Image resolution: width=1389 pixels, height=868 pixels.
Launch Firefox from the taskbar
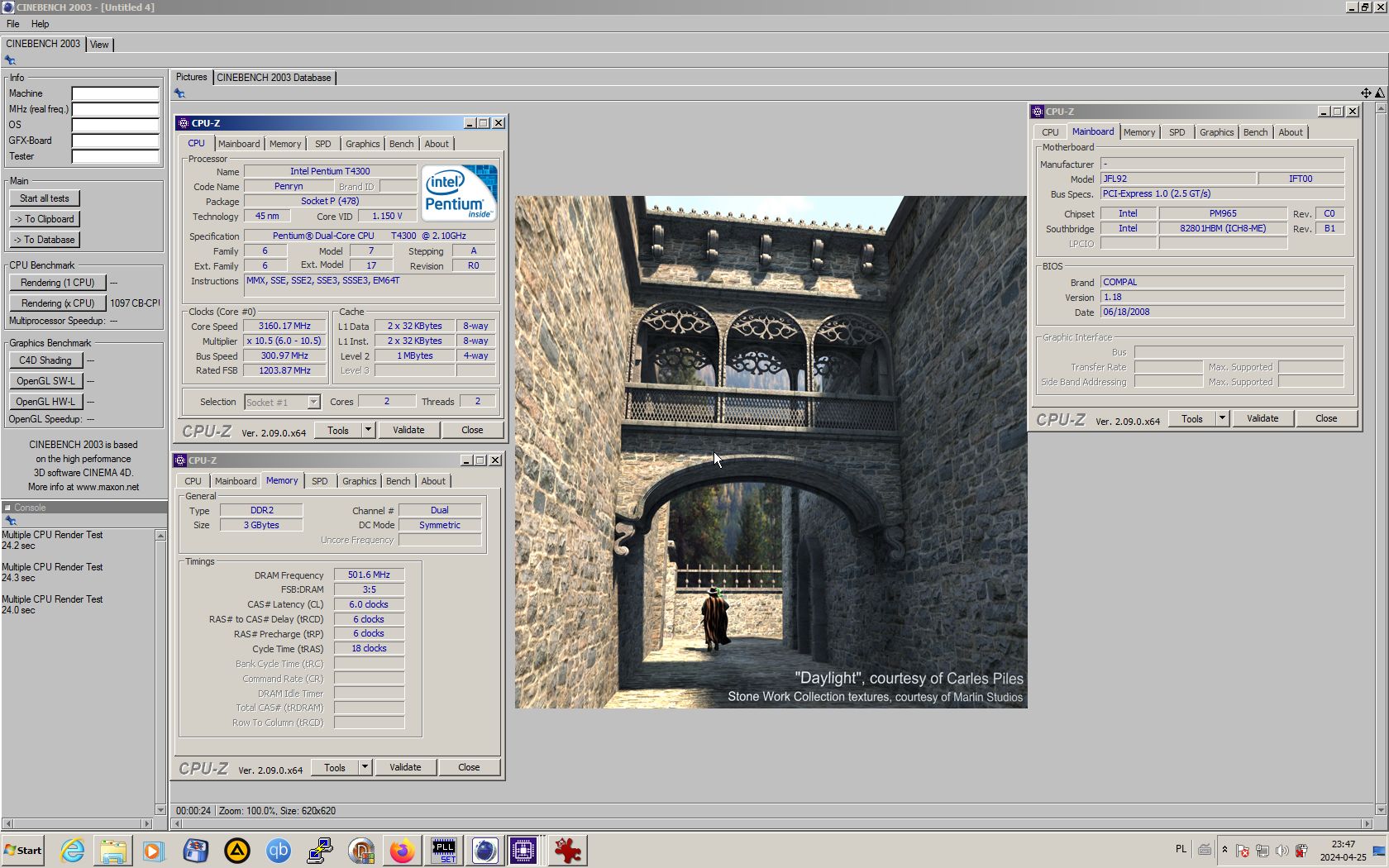point(403,850)
